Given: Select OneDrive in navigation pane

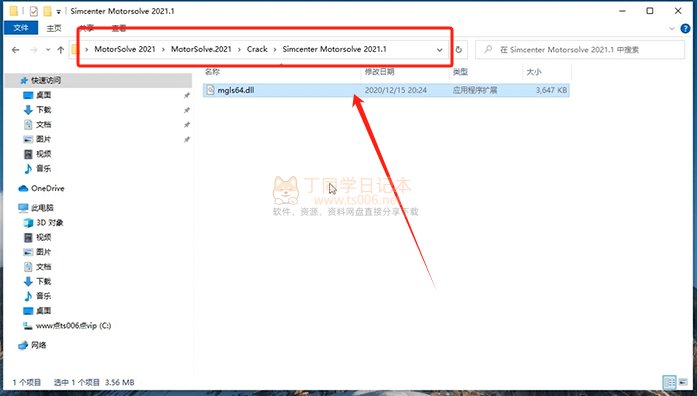Looking at the screenshot, I should (x=48, y=188).
